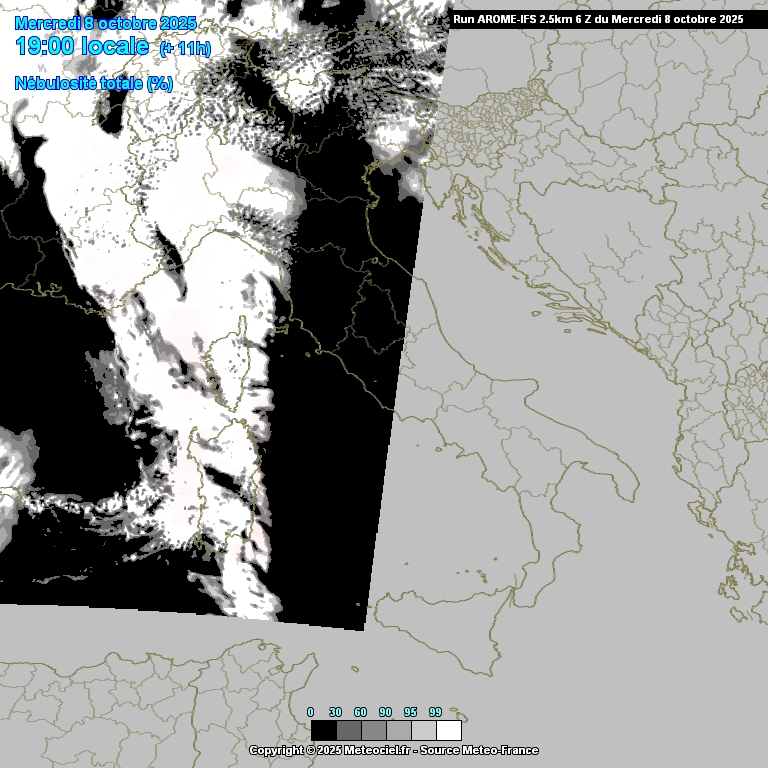Click the 0 legend value label
Screen dimensions: 768x768
click(310, 712)
